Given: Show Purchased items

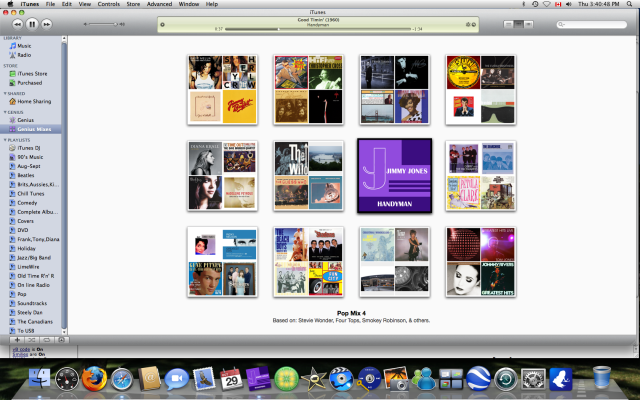Looking at the screenshot, I should click(x=29, y=82).
